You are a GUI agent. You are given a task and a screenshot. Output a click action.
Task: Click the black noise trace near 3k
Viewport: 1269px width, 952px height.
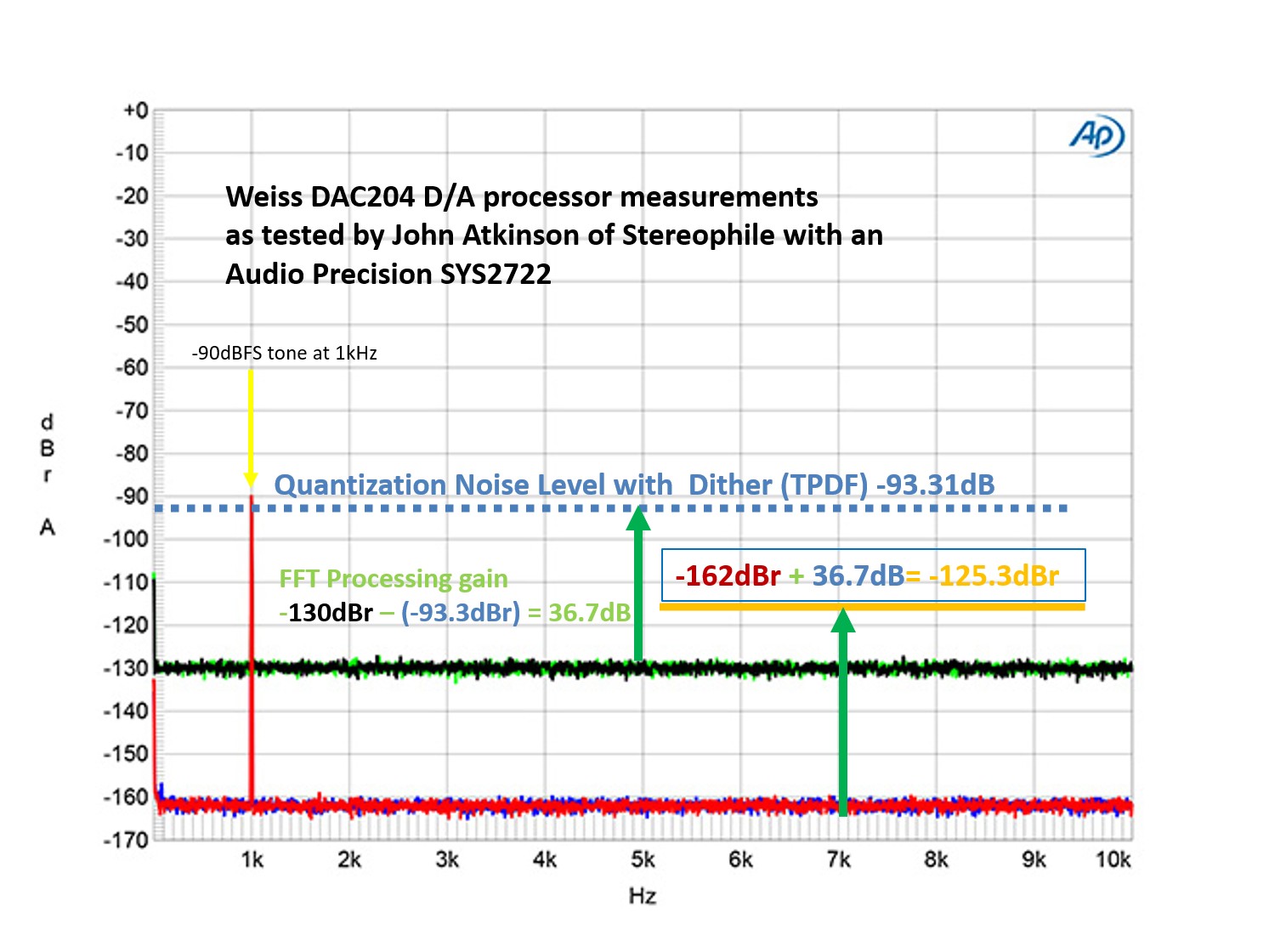click(448, 668)
